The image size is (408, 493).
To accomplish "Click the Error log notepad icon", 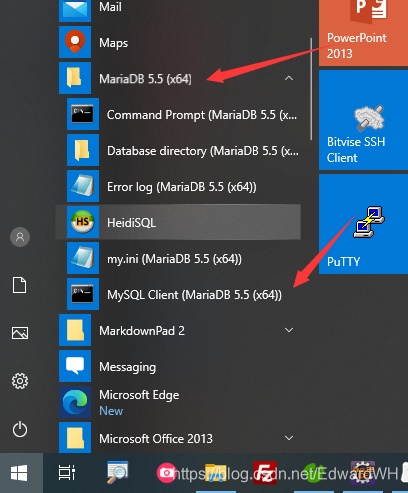I will 83,186.
